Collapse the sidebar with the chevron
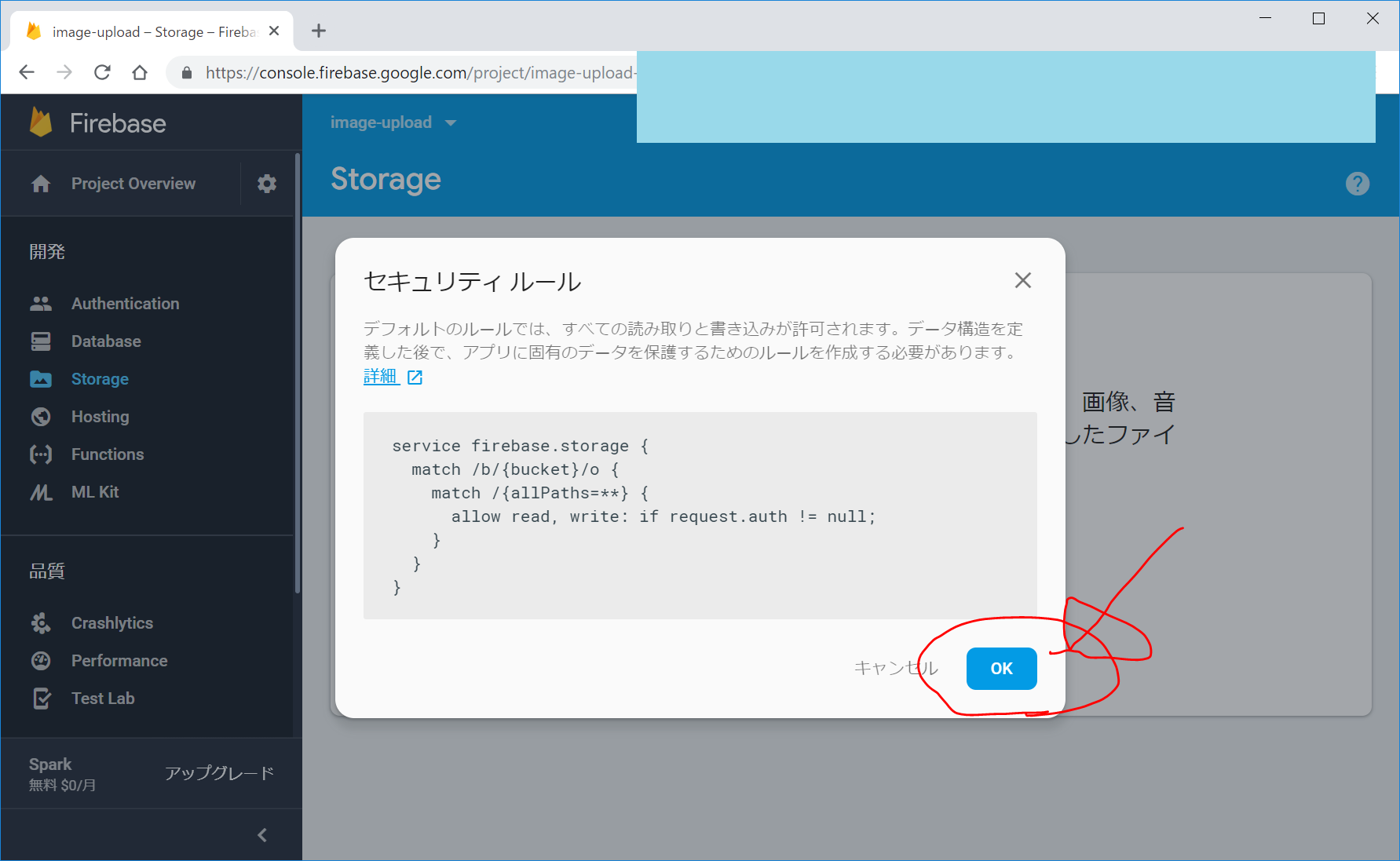This screenshot has width=1400, height=861. point(262,835)
